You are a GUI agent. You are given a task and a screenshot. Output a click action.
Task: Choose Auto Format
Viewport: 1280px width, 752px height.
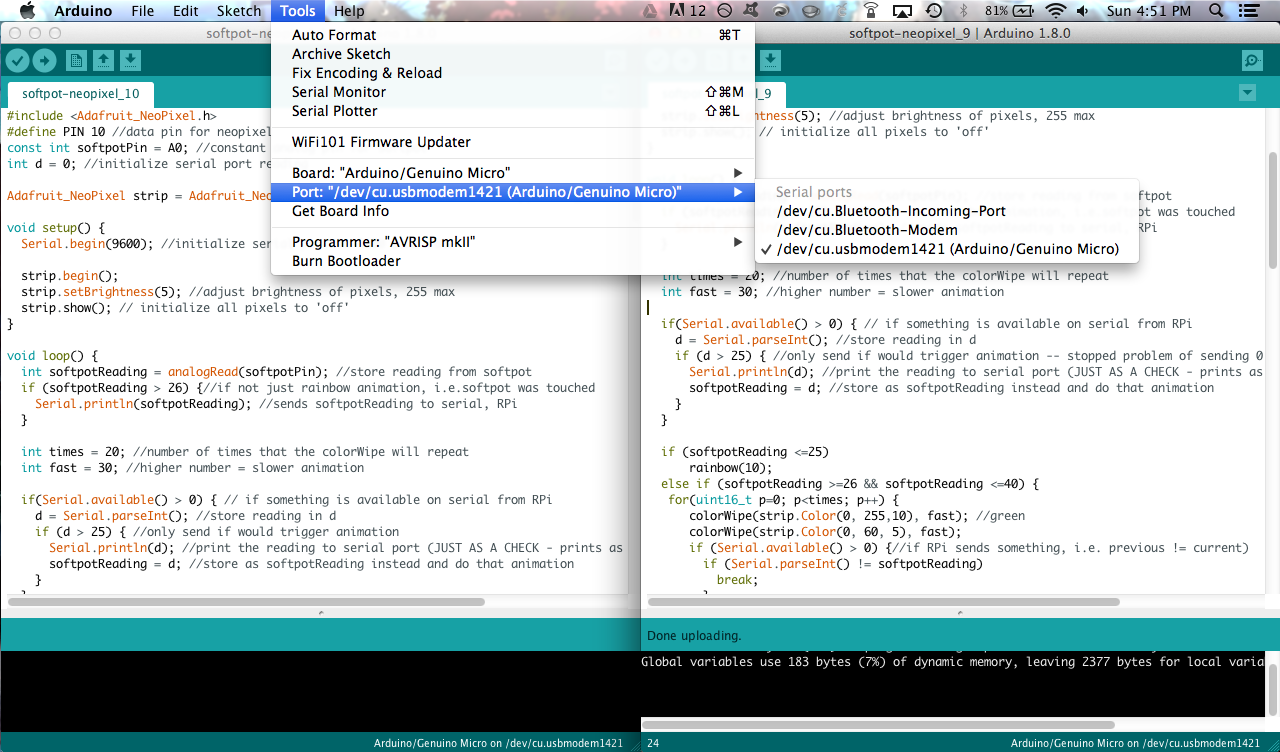click(x=513, y=35)
